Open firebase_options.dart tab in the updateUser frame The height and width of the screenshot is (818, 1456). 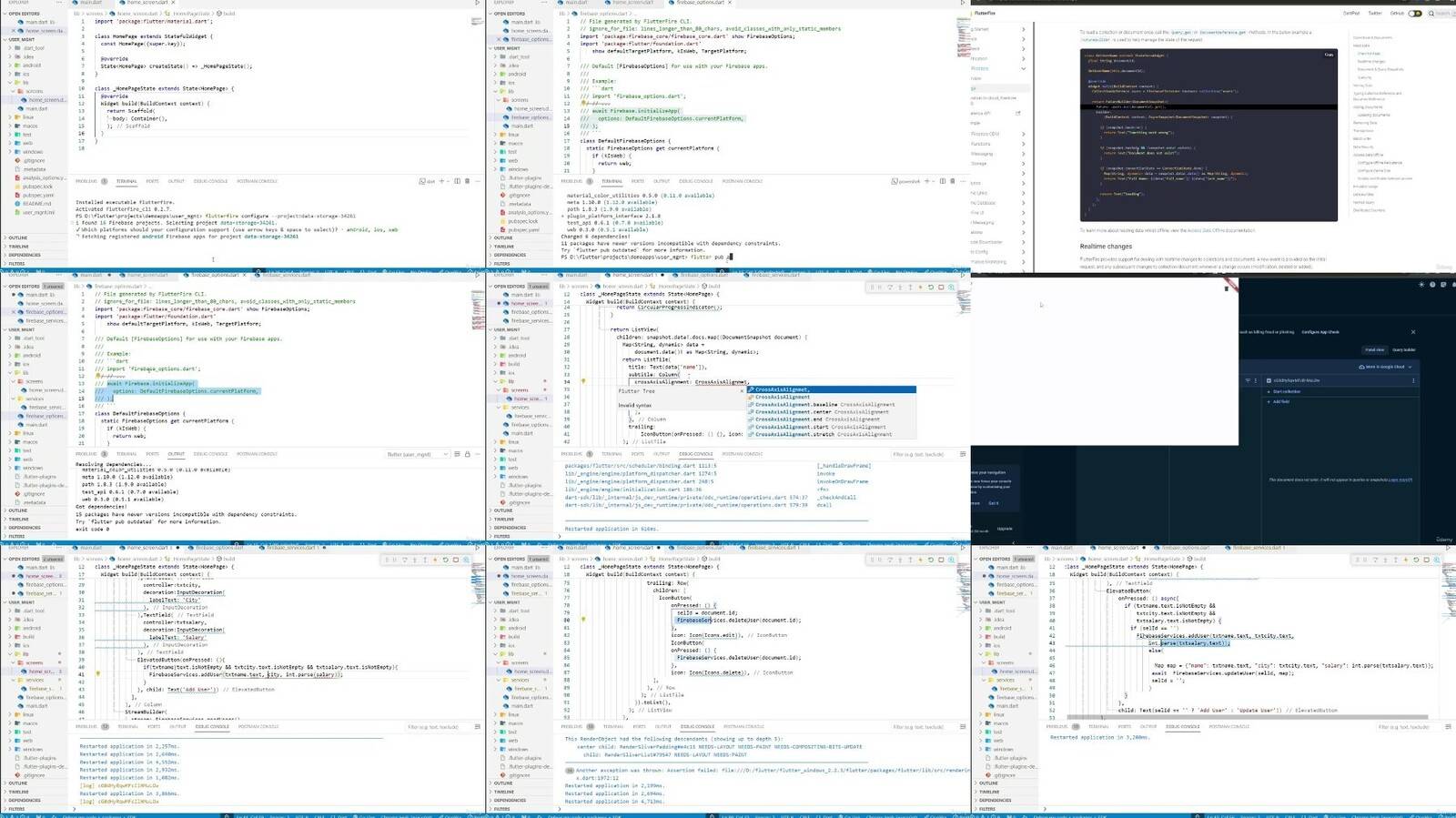[x=1184, y=548]
